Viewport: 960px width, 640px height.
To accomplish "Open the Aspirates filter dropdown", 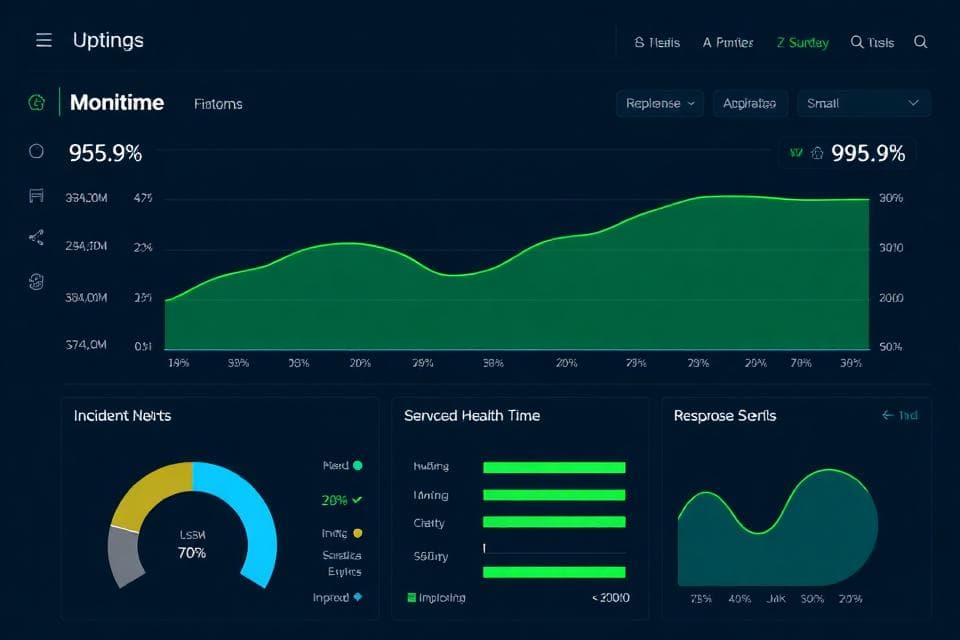I will point(750,103).
